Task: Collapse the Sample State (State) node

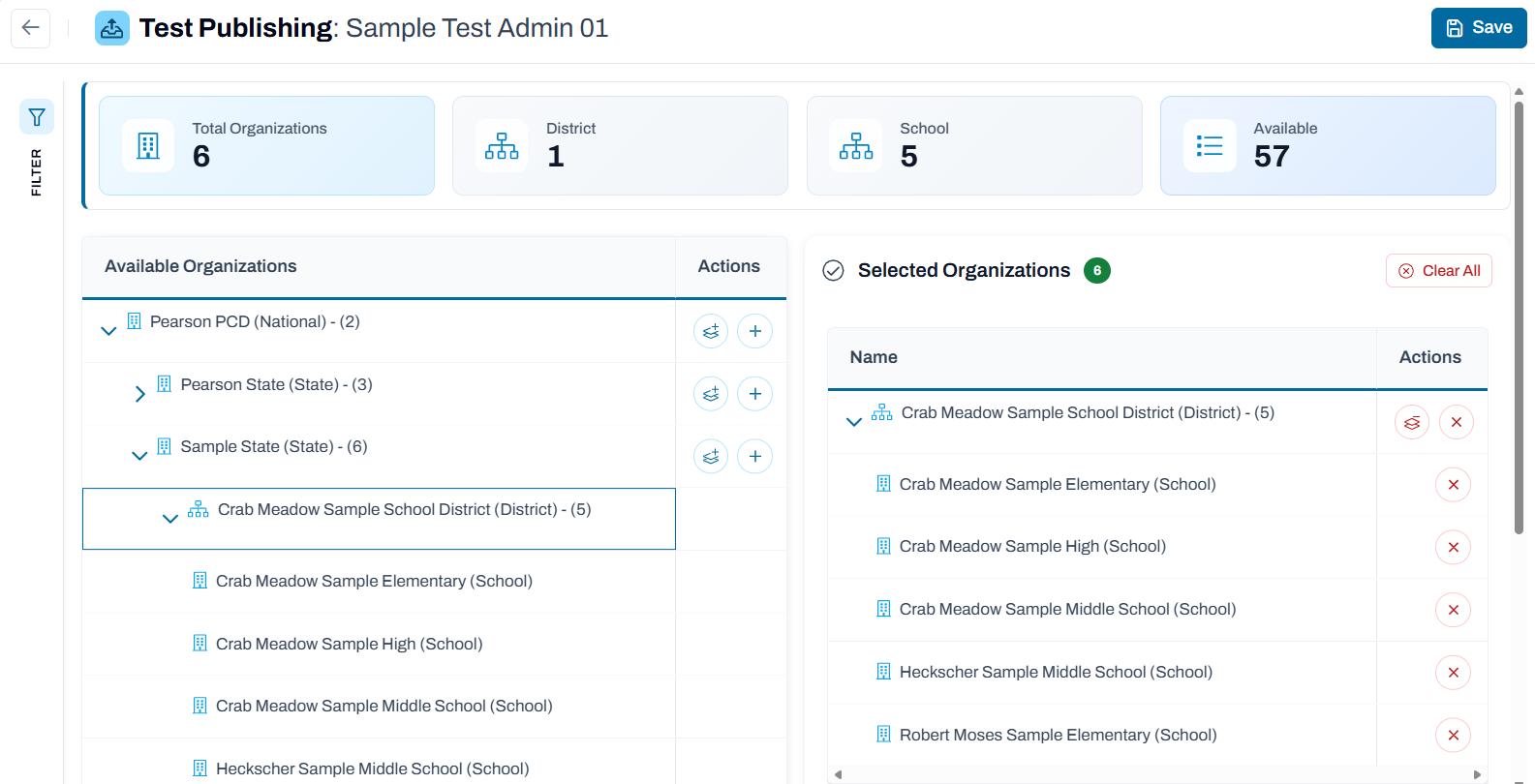Action: [x=139, y=456]
